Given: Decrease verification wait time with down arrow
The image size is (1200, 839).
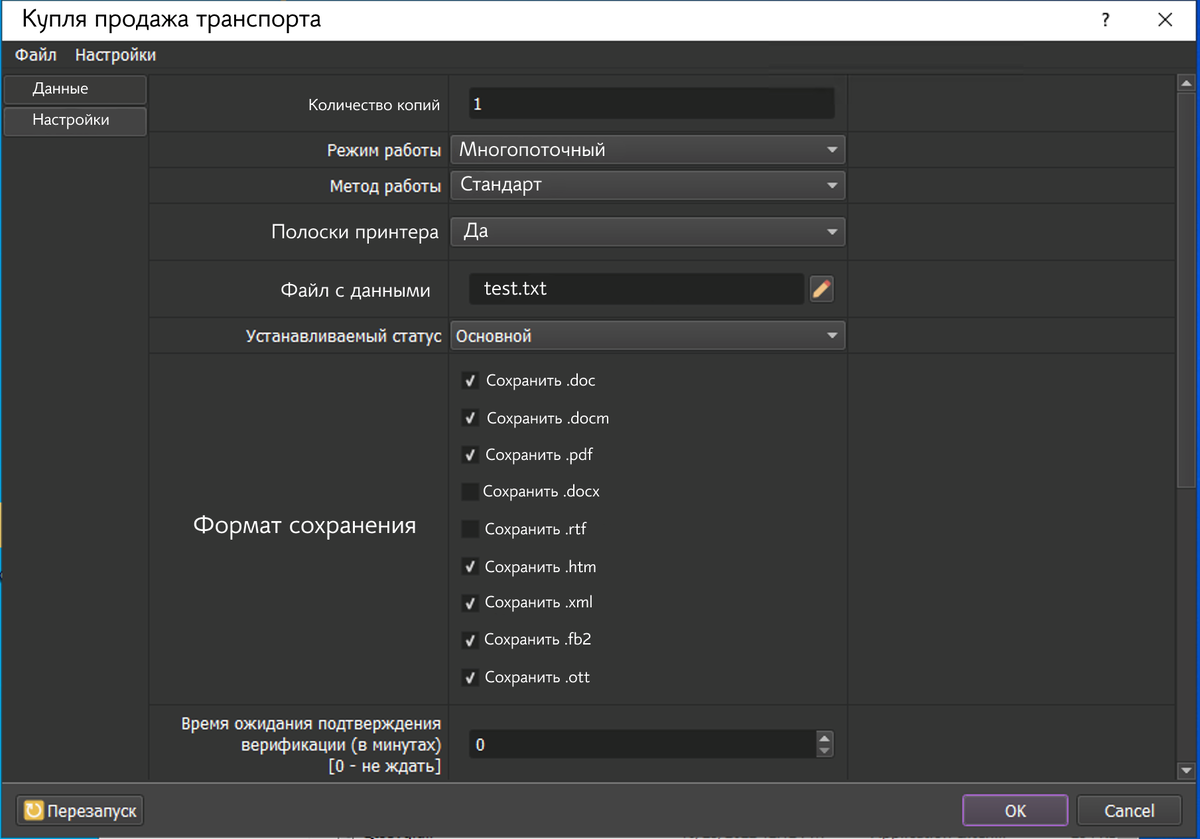Looking at the screenshot, I should [825, 752].
